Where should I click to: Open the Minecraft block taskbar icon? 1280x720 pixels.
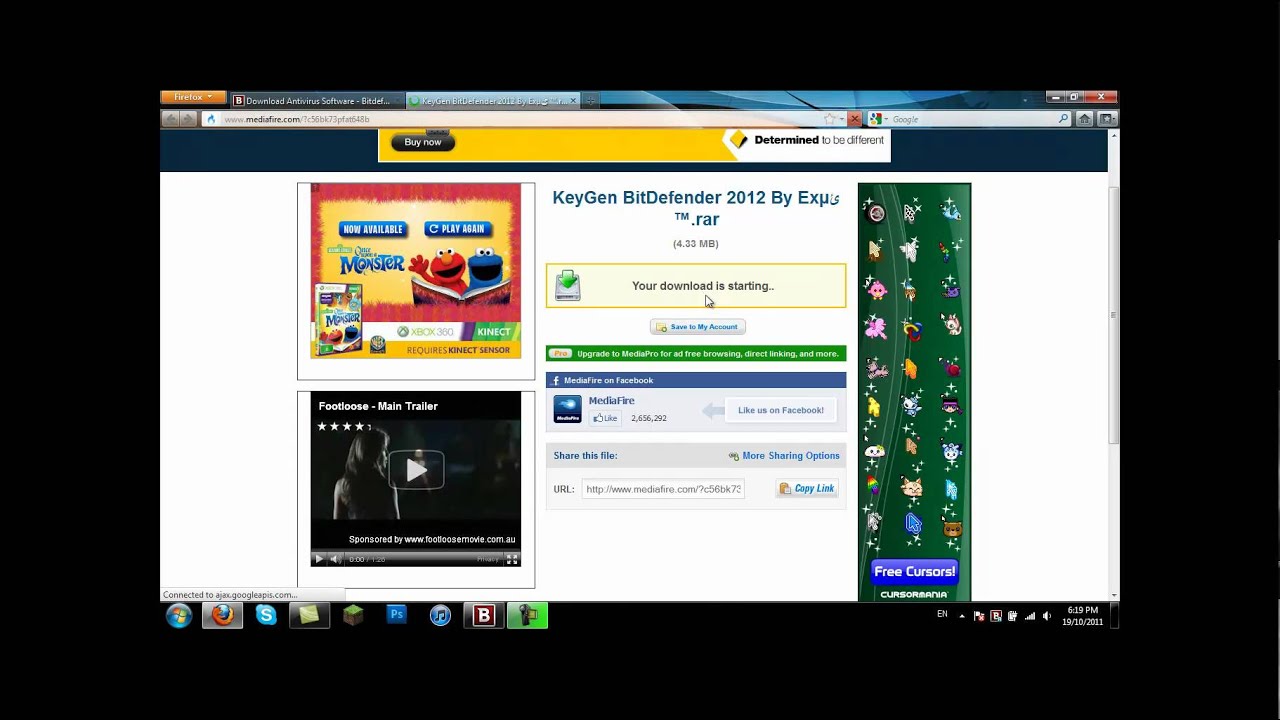pyautogui.click(x=353, y=616)
